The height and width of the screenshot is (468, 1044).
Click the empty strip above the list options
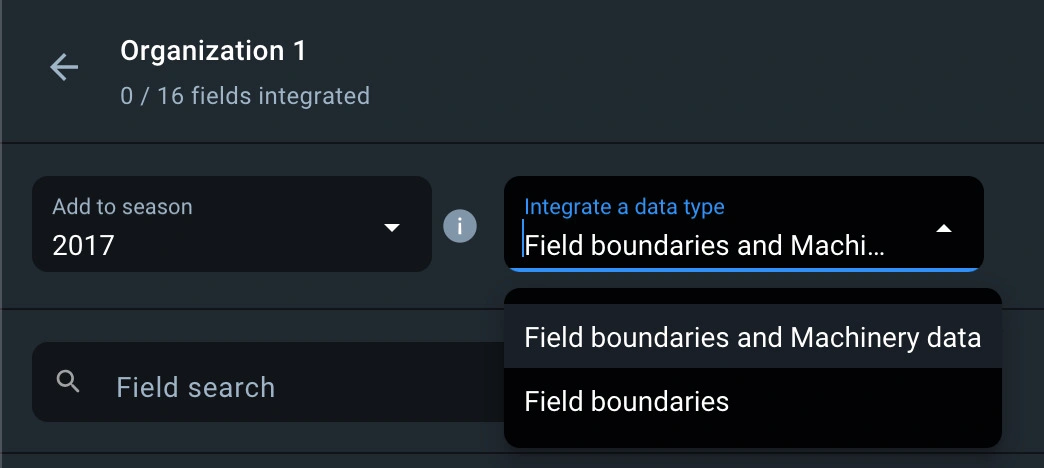point(752,298)
